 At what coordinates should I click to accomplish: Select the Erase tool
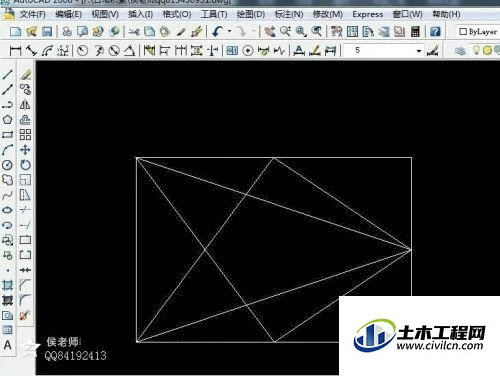coord(25,75)
